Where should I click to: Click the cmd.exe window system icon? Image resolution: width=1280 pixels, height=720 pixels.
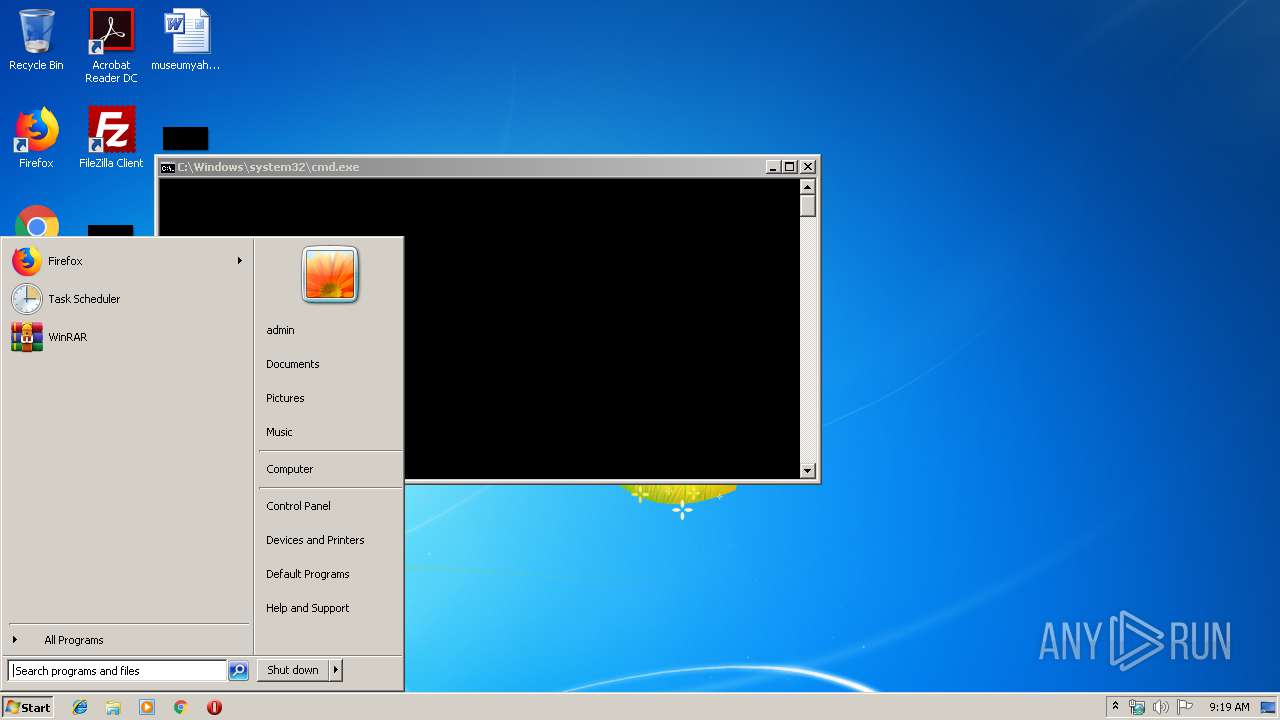coord(168,167)
